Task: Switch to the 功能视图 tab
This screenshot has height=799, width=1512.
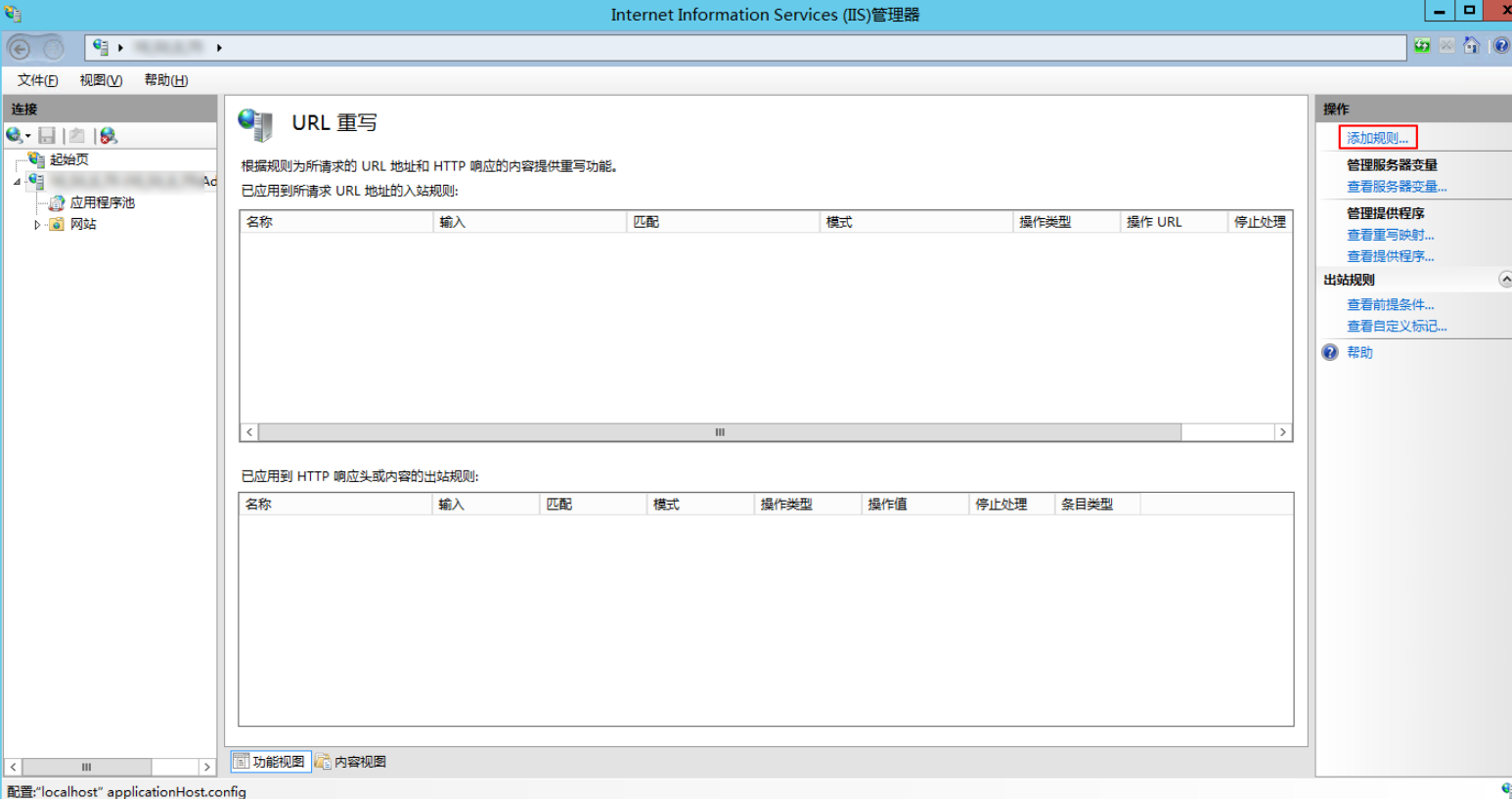Action: (271, 761)
